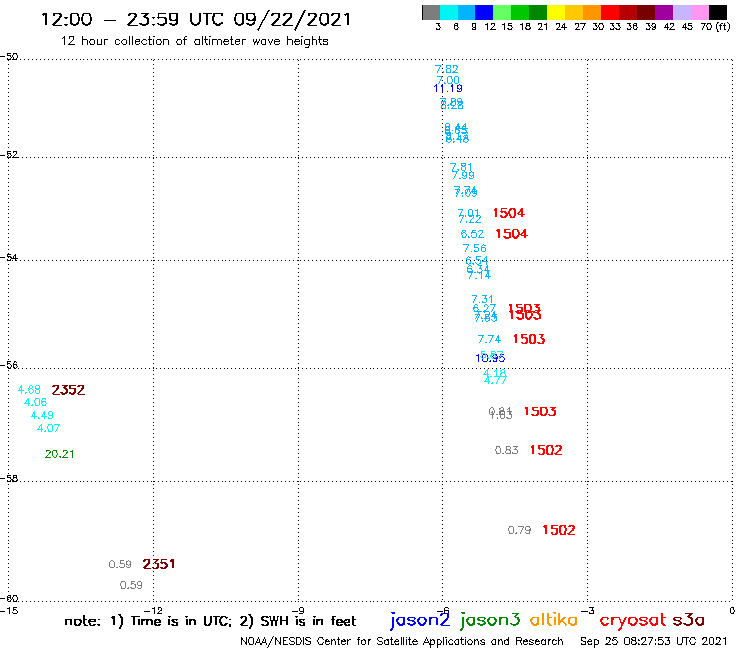Click the red 1504 time beside 7.01
Image resolution: width=740 pixels, height=650 pixels.
click(509, 213)
